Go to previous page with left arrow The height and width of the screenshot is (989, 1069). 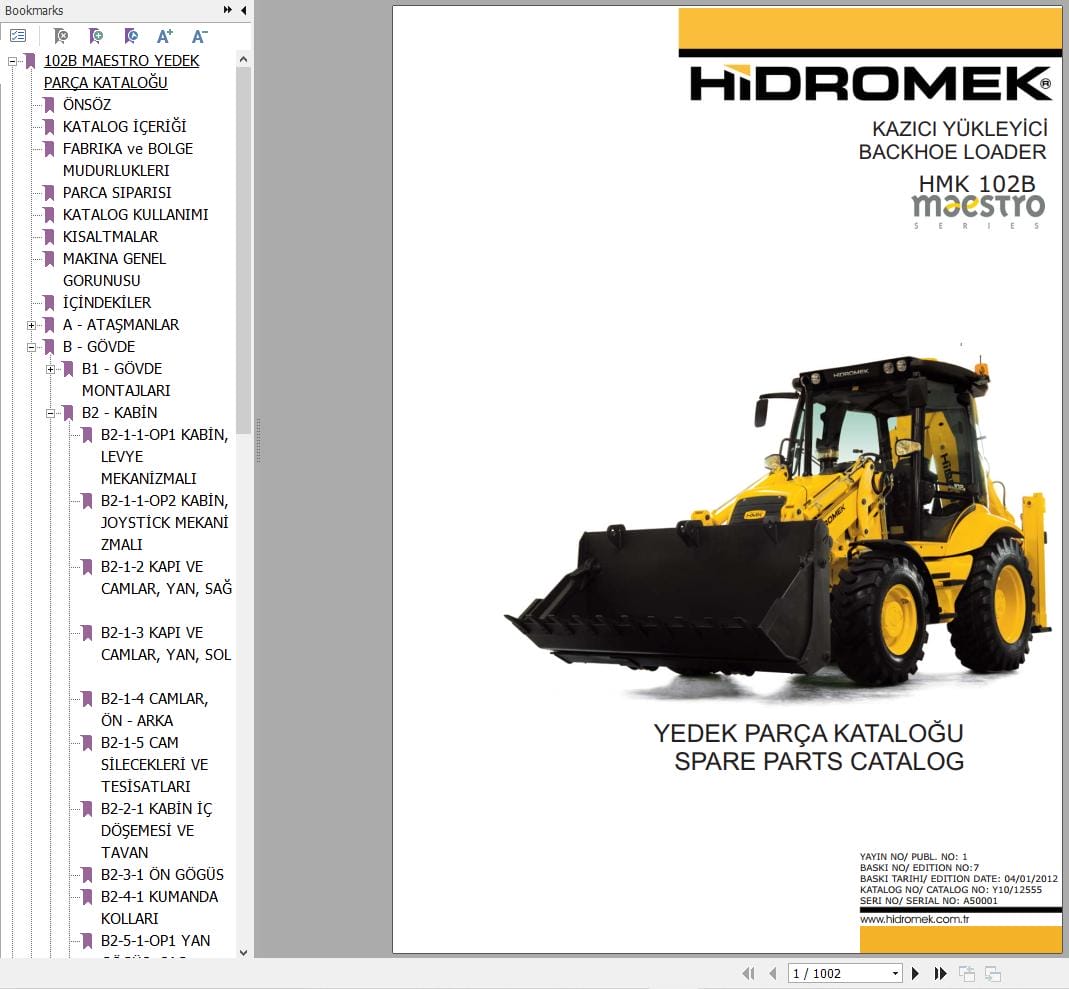click(x=773, y=972)
